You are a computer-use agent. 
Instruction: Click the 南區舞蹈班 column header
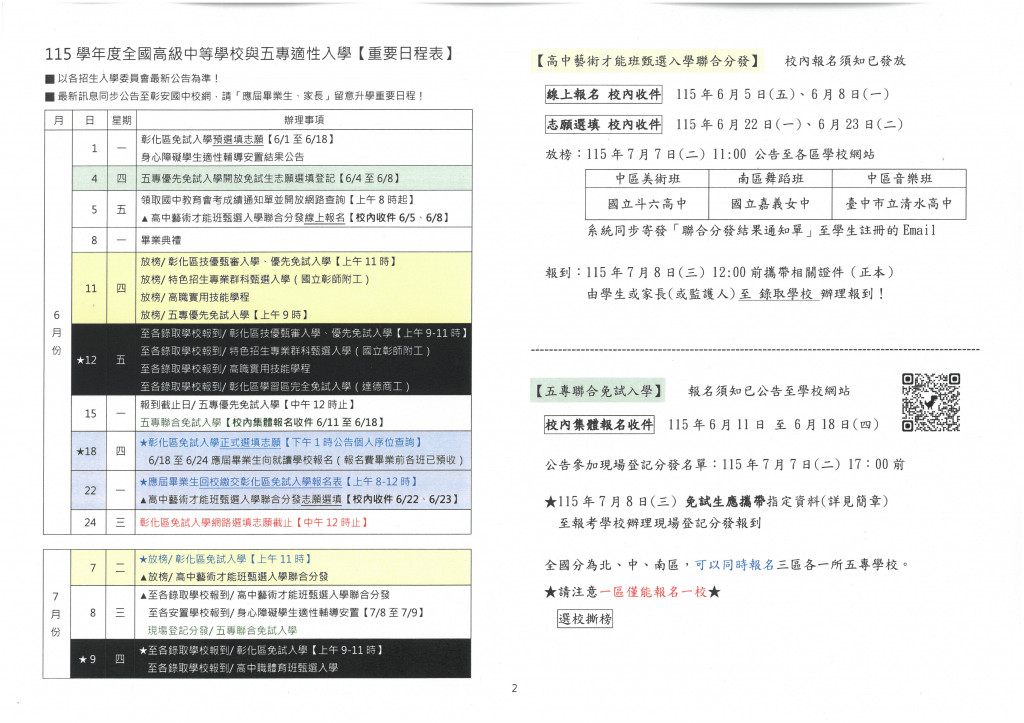pyautogui.click(x=770, y=179)
